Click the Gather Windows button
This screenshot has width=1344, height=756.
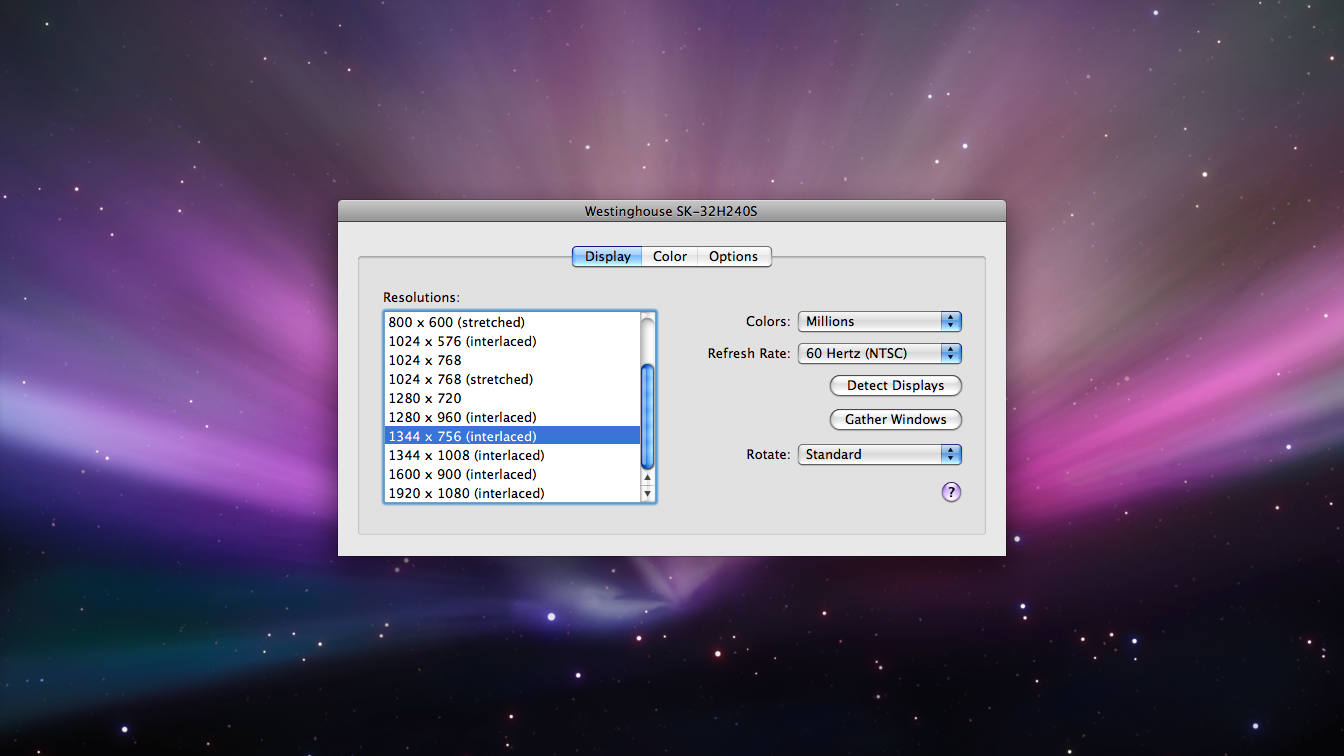[895, 420]
